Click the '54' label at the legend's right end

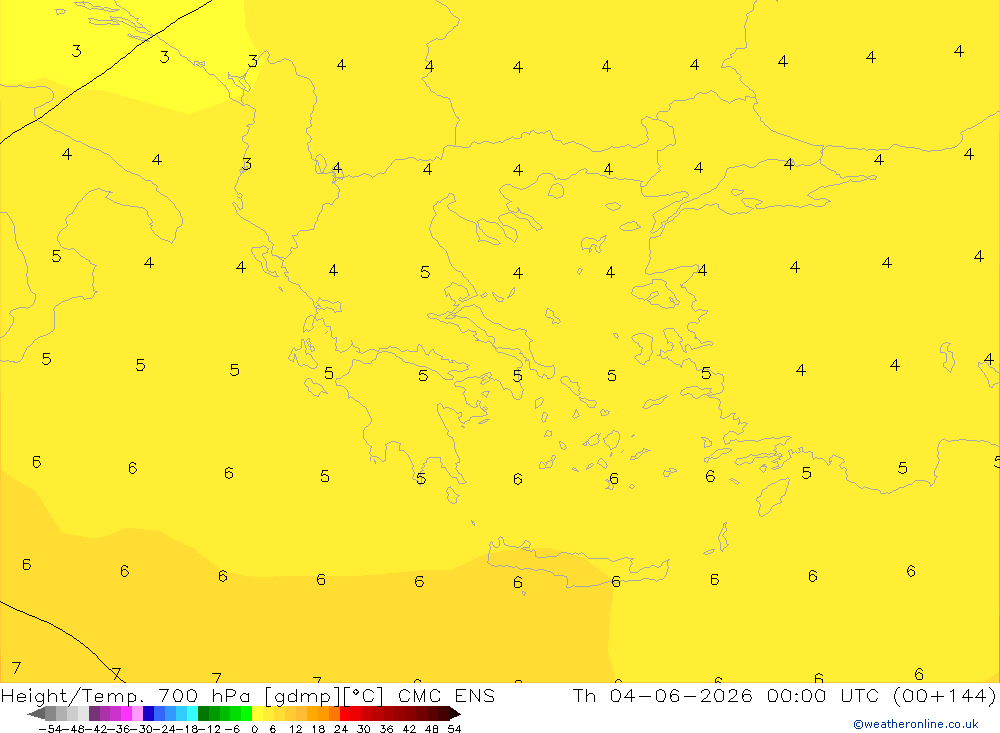[x=454, y=729]
